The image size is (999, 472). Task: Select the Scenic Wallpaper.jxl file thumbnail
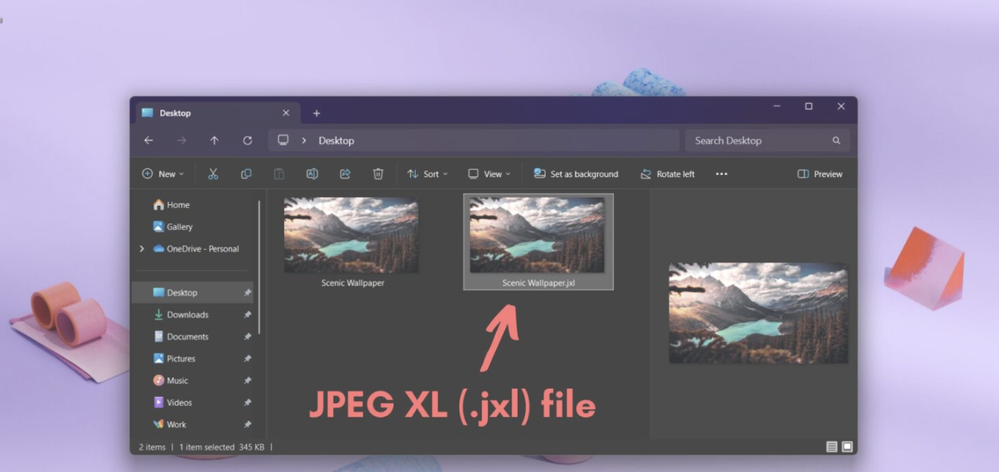click(537, 235)
